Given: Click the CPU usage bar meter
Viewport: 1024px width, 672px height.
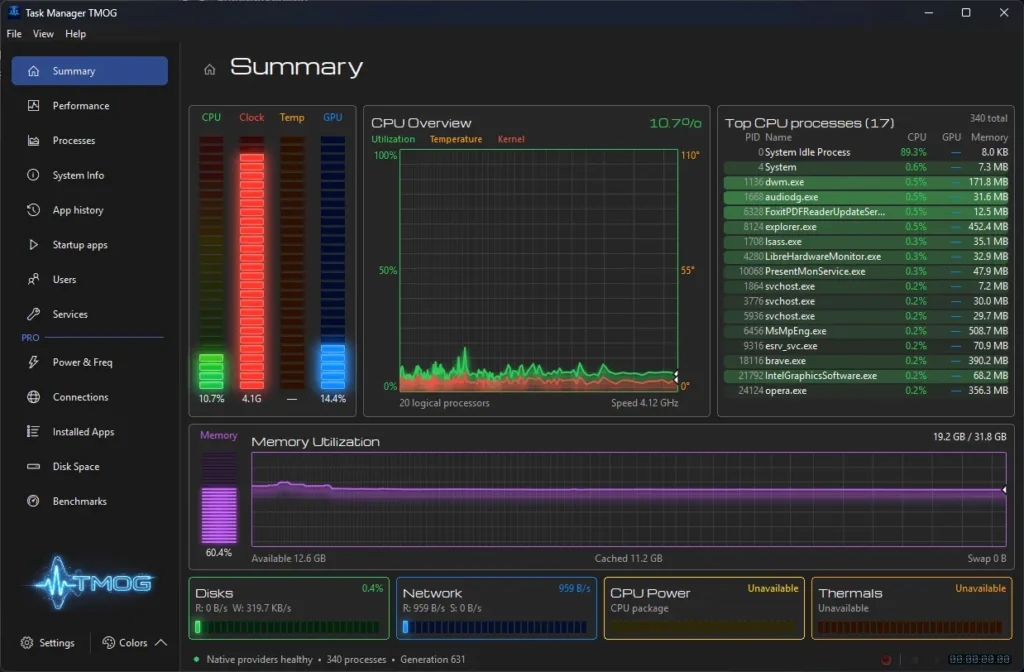Looking at the screenshot, I should tap(211, 263).
